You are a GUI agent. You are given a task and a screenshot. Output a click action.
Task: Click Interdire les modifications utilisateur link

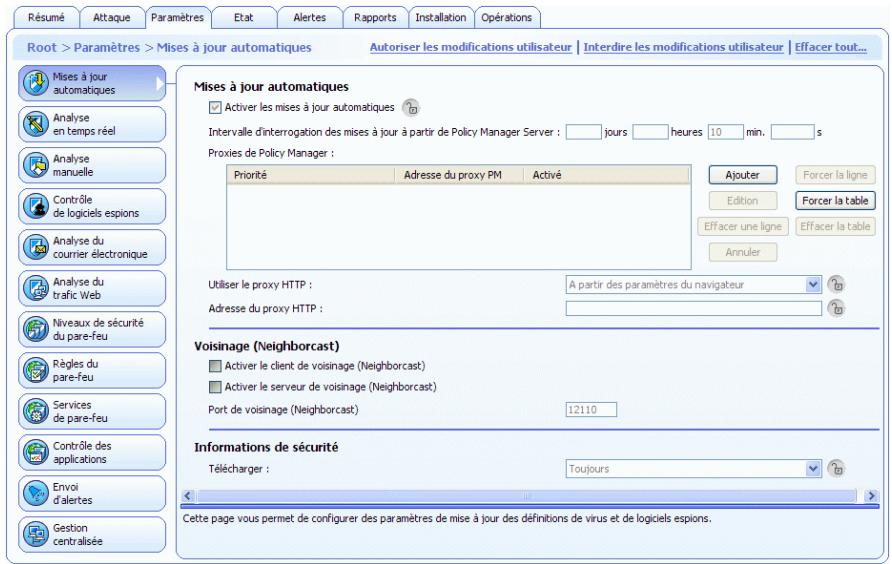(683, 47)
